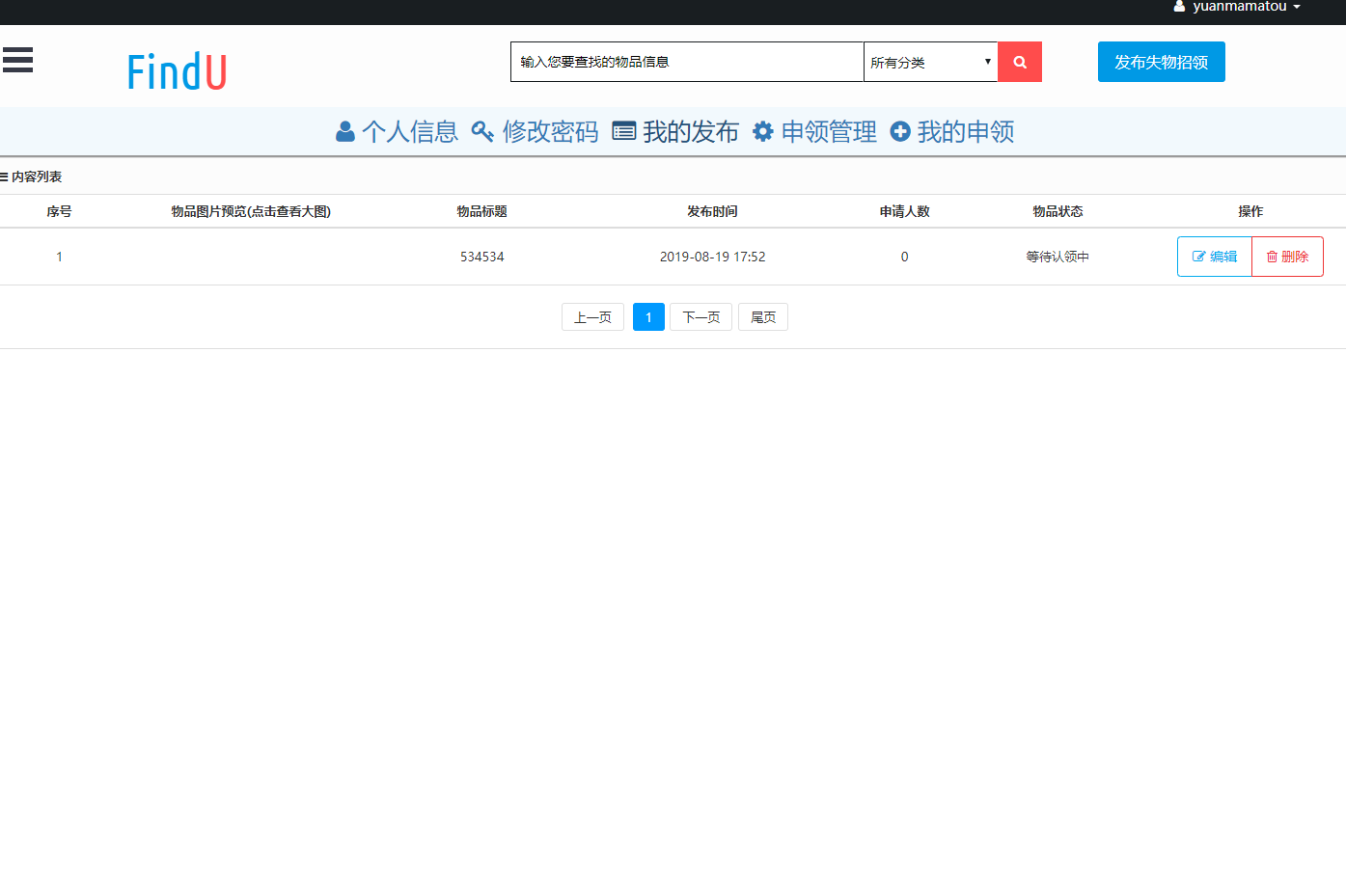
Task: Jump to last page with 尾页
Action: [762, 317]
